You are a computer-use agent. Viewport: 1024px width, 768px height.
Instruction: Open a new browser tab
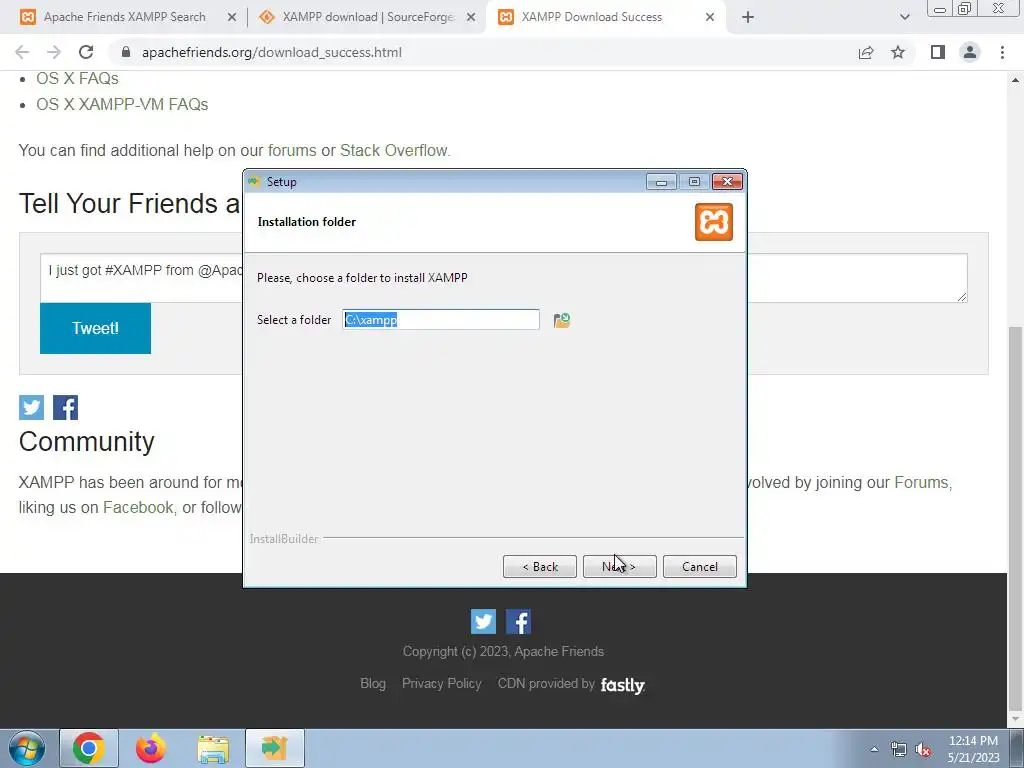pos(748,17)
